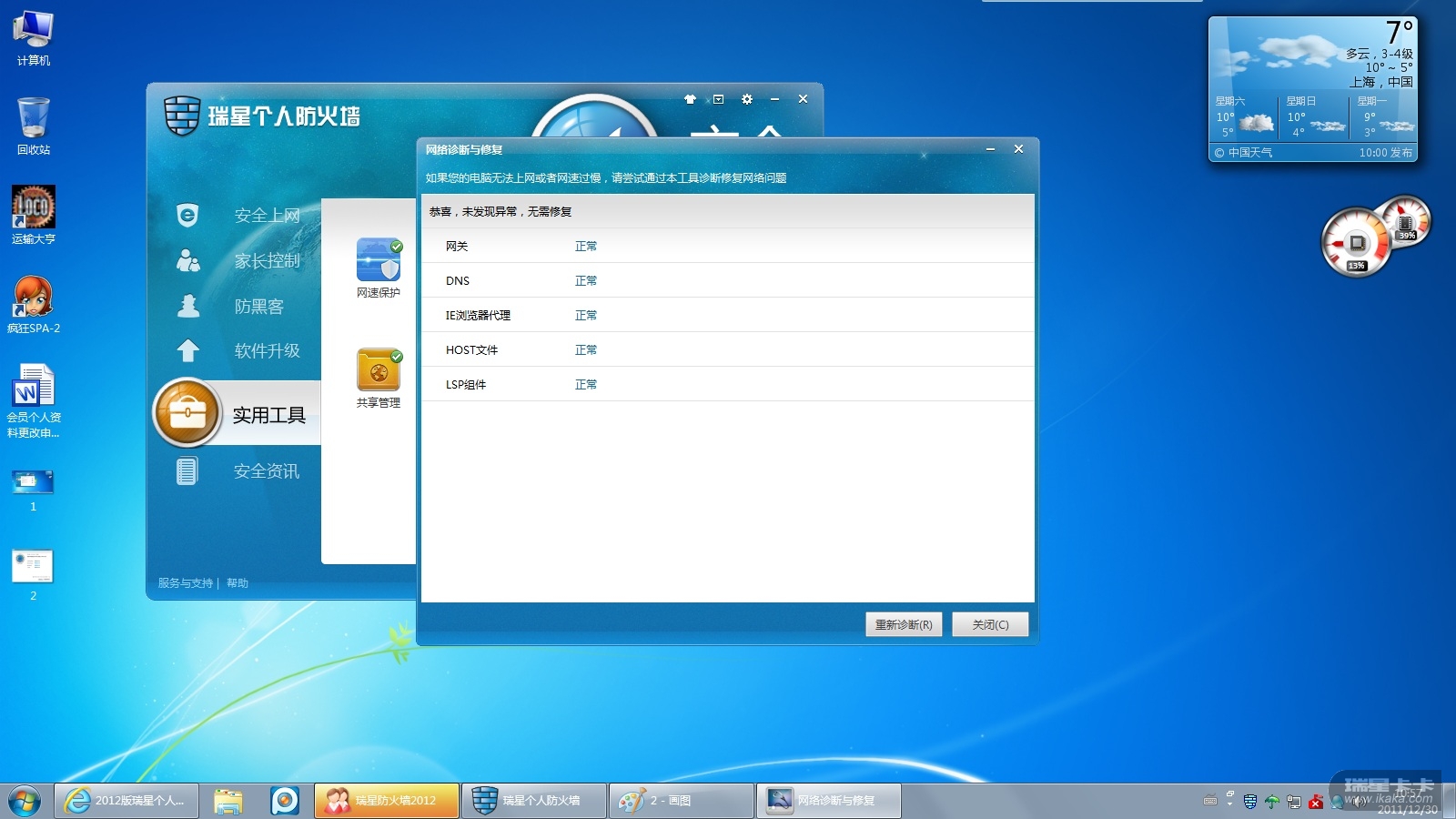
Task: Select 家长控制 in the firewall sidebar
Action: 267,261
